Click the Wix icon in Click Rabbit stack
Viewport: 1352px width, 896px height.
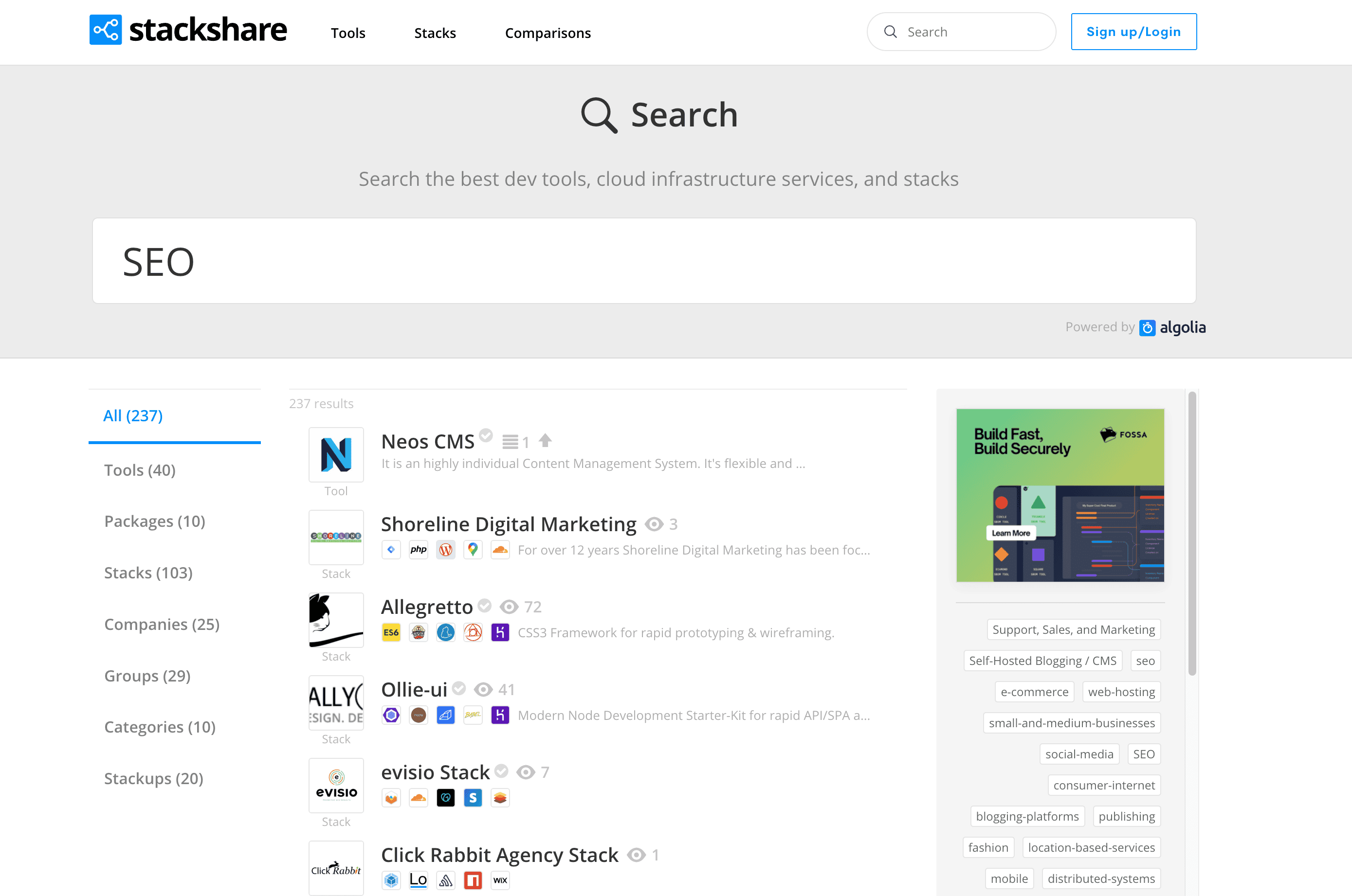pyautogui.click(x=500, y=880)
